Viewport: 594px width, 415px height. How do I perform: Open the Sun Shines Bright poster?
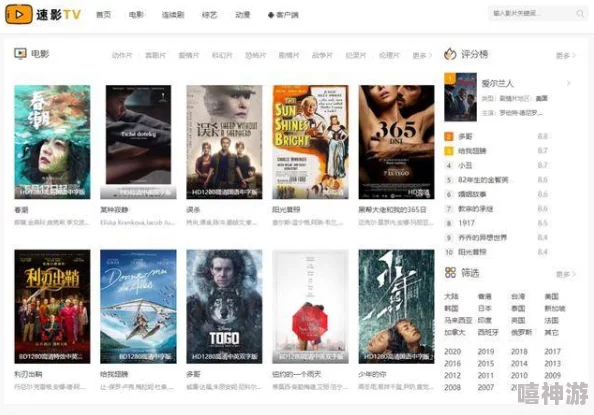click(310, 142)
